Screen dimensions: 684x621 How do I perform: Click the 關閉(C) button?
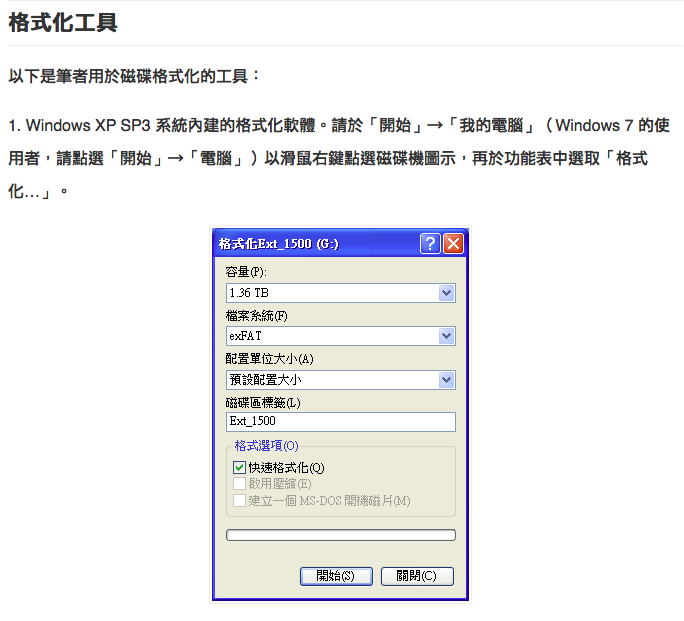coord(417,576)
